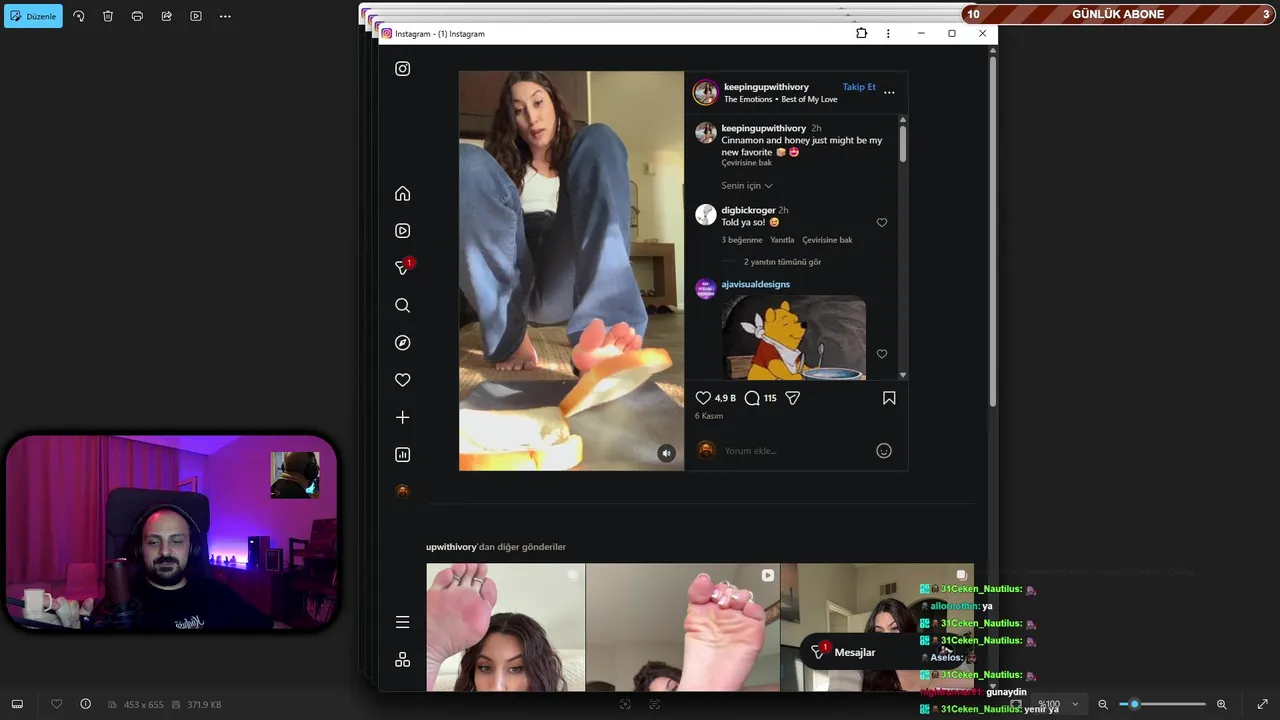Viewport: 1280px width, 720px height.
Task: Select 'Çeviriye bak' under digbickroger's comment
Action: (x=827, y=240)
